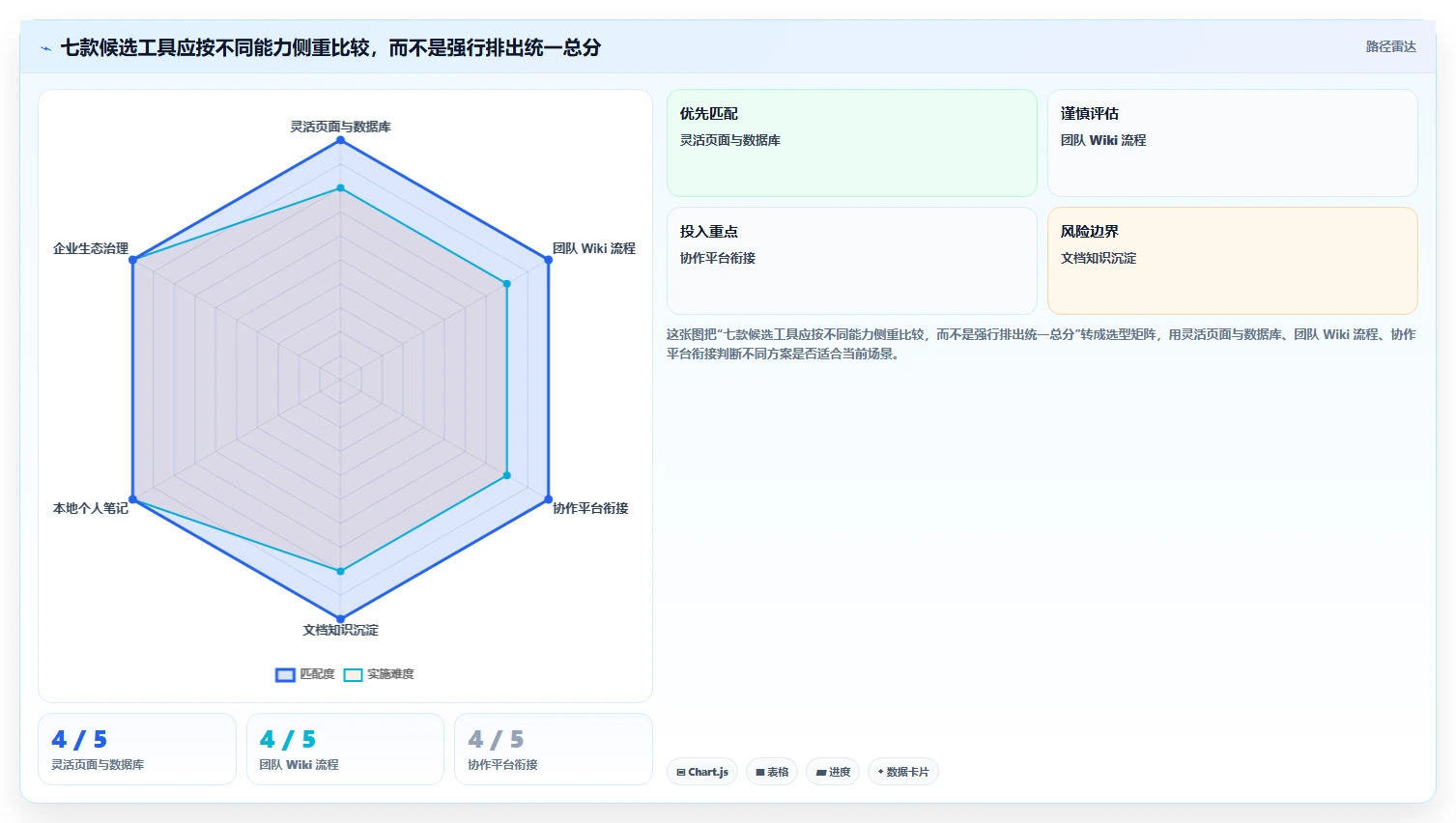Click 文档知识沉淀 text in 风险边界 card

pyautogui.click(x=1099, y=258)
